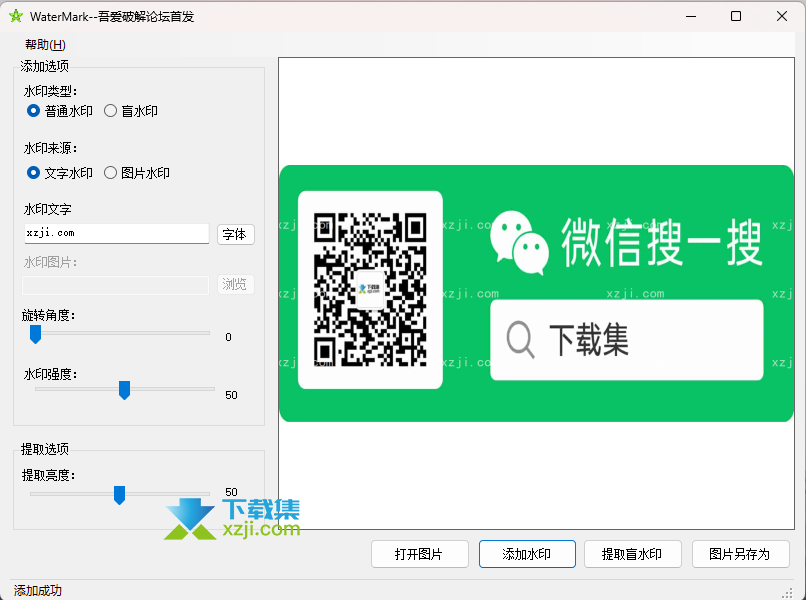806x600 pixels.
Task: Click the disabled 浏览 browse button
Action: point(235,284)
